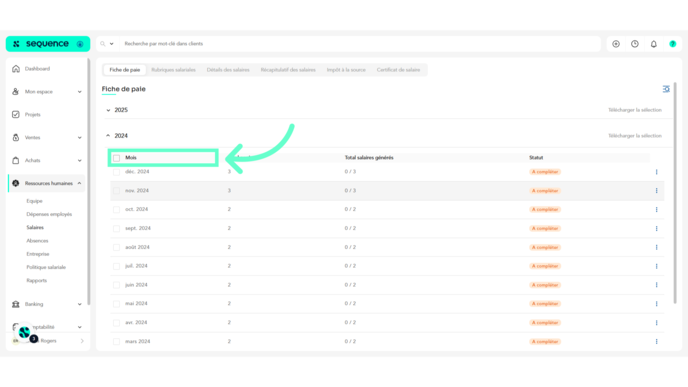Expand Ventes menu chevron
688x387 pixels.
tap(79, 138)
